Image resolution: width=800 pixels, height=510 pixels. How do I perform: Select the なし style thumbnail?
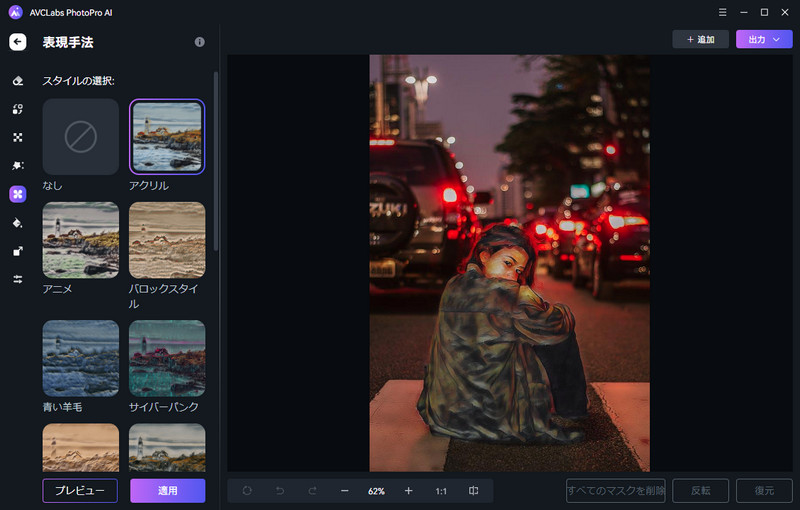81,137
